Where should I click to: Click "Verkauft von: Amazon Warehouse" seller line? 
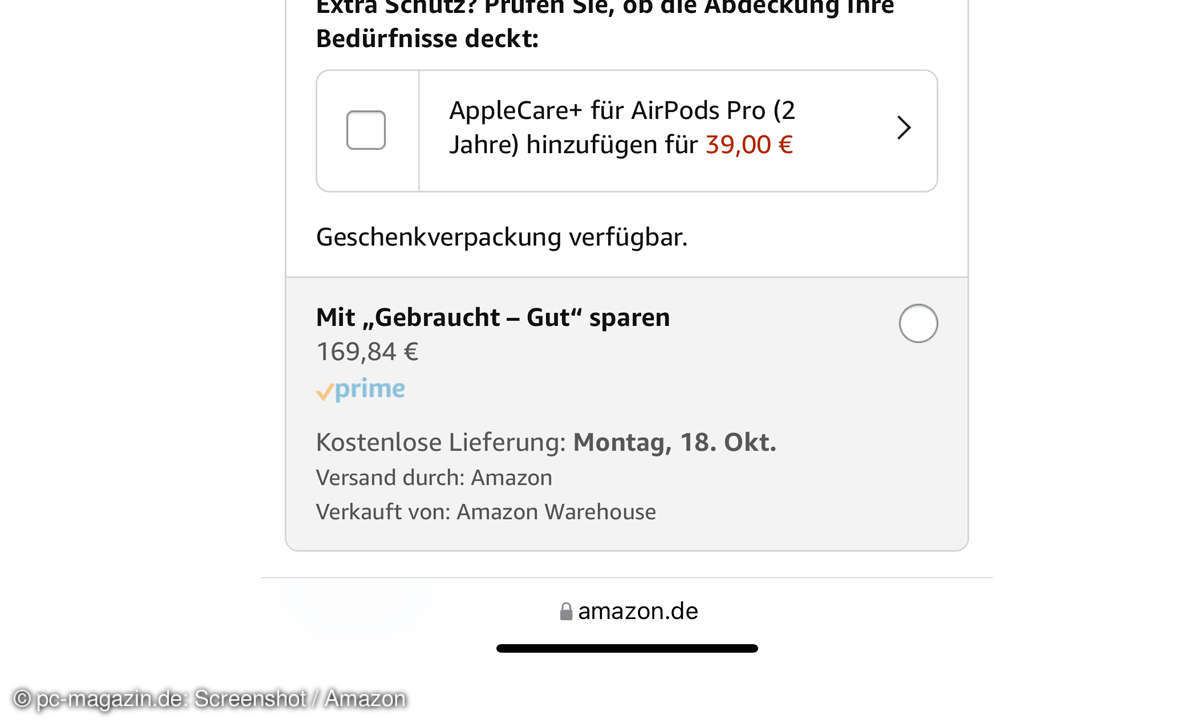486,512
